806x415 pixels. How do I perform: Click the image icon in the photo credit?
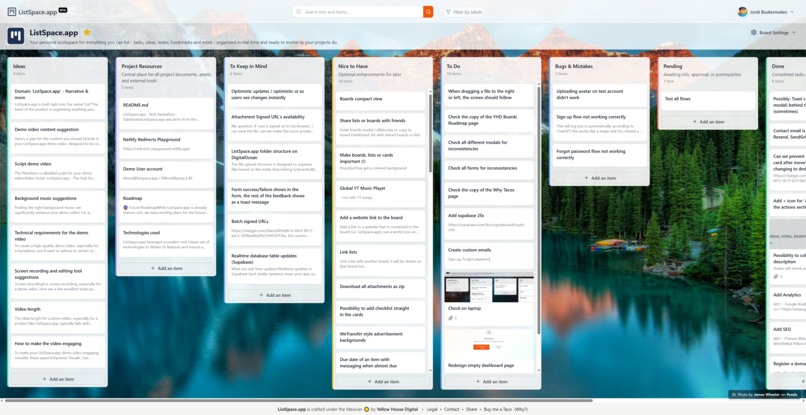pyautogui.click(x=734, y=395)
